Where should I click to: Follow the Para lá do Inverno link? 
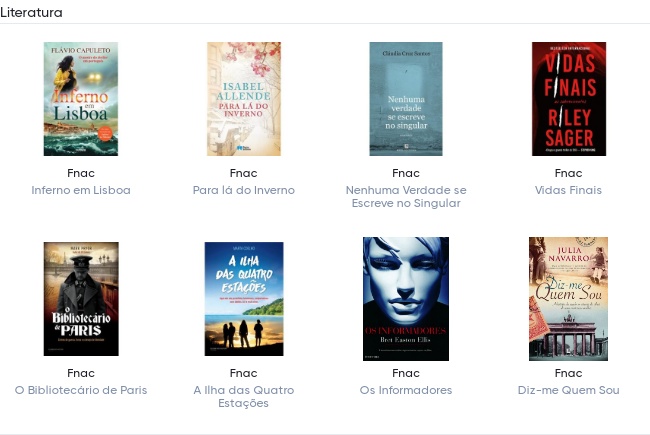pyautogui.click(x=244, y=190)
